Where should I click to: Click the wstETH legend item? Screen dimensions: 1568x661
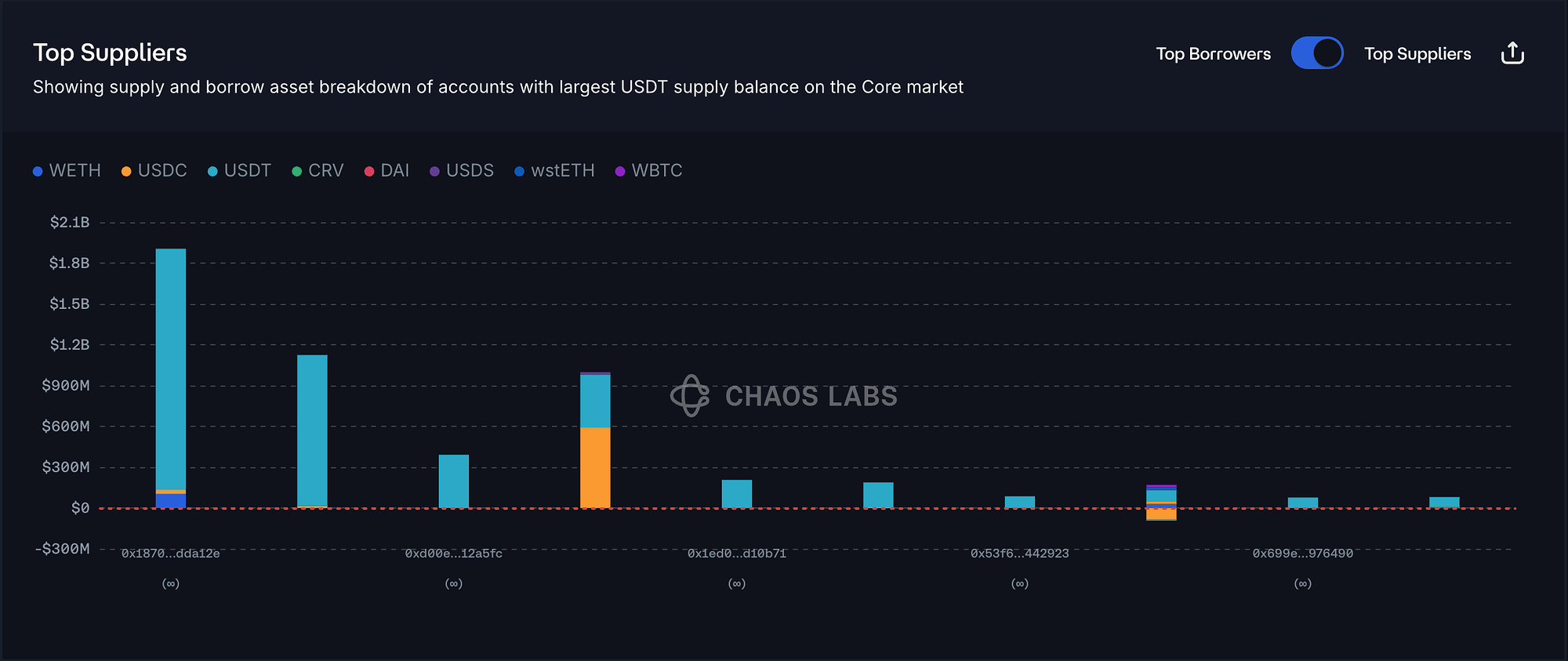tap(555, 171)
